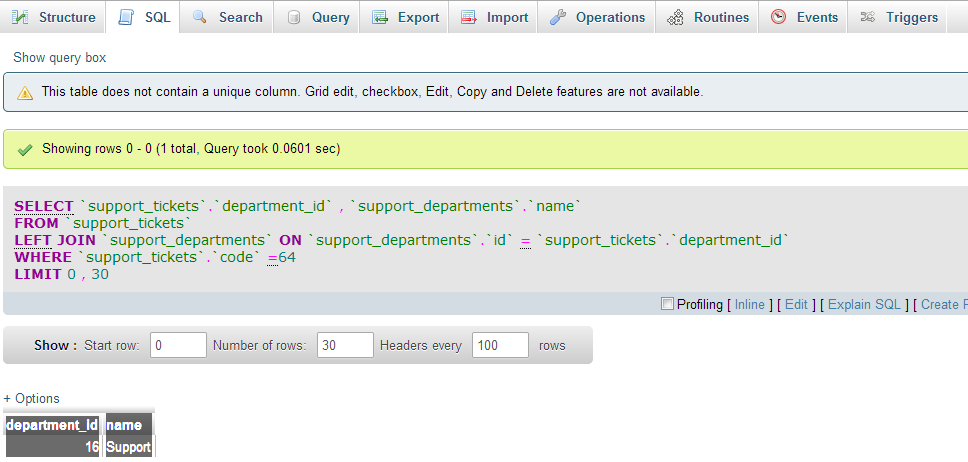The image size is (968, 462).
Task: Click the Headers every field
Action: (500, 345)
